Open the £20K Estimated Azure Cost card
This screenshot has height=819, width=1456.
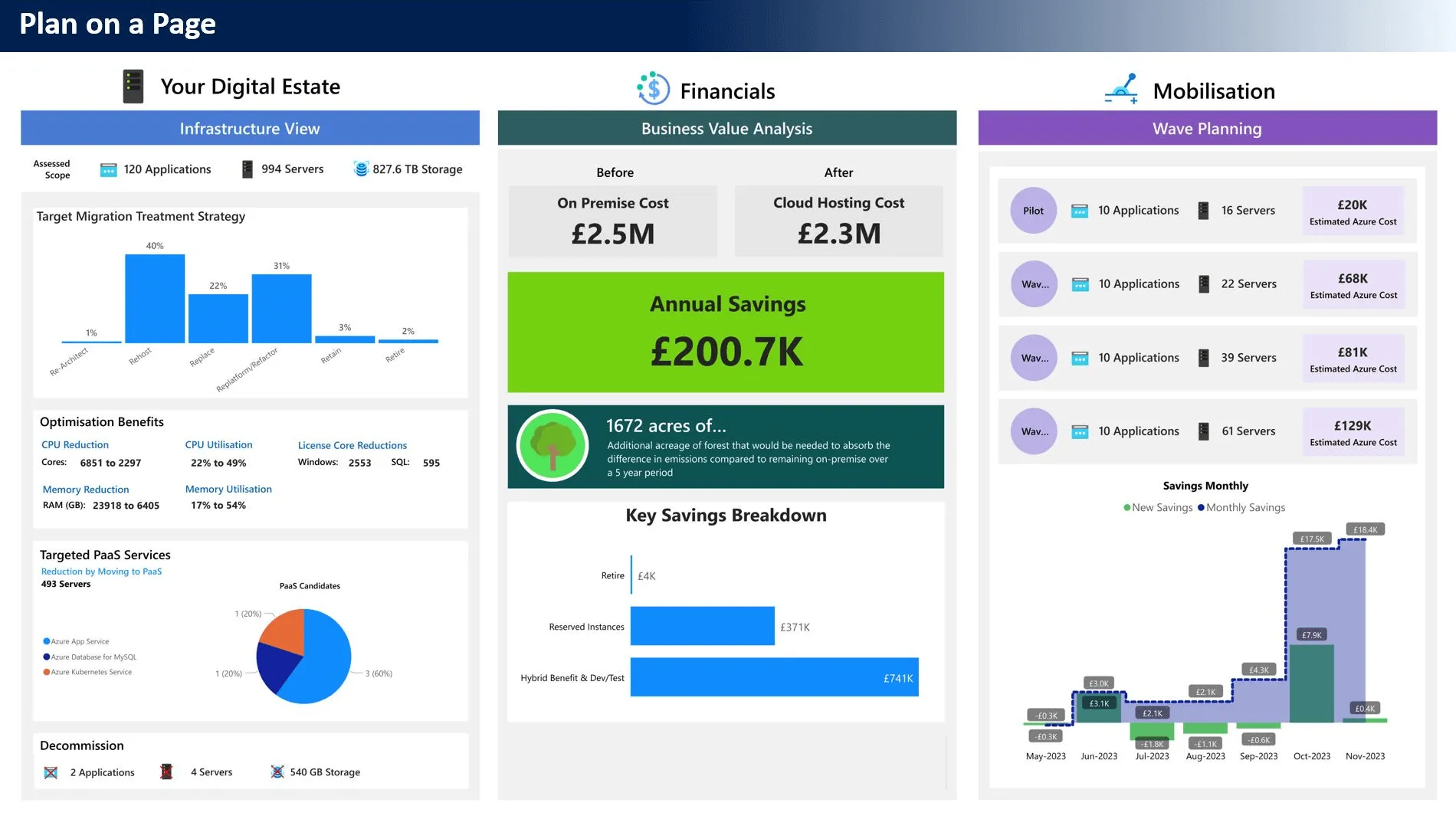[x=1353, y=211]
